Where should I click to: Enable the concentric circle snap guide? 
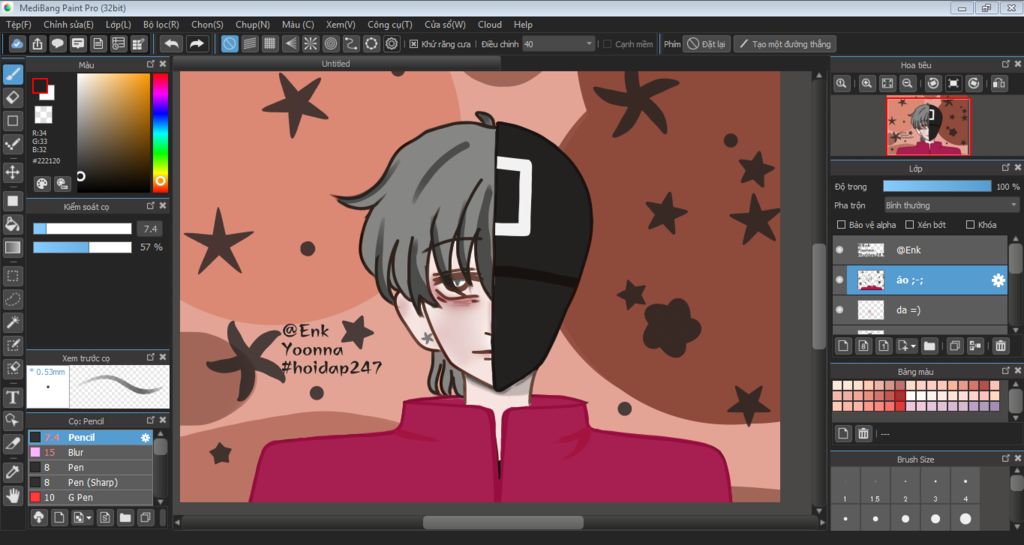[x=330, y=44]
